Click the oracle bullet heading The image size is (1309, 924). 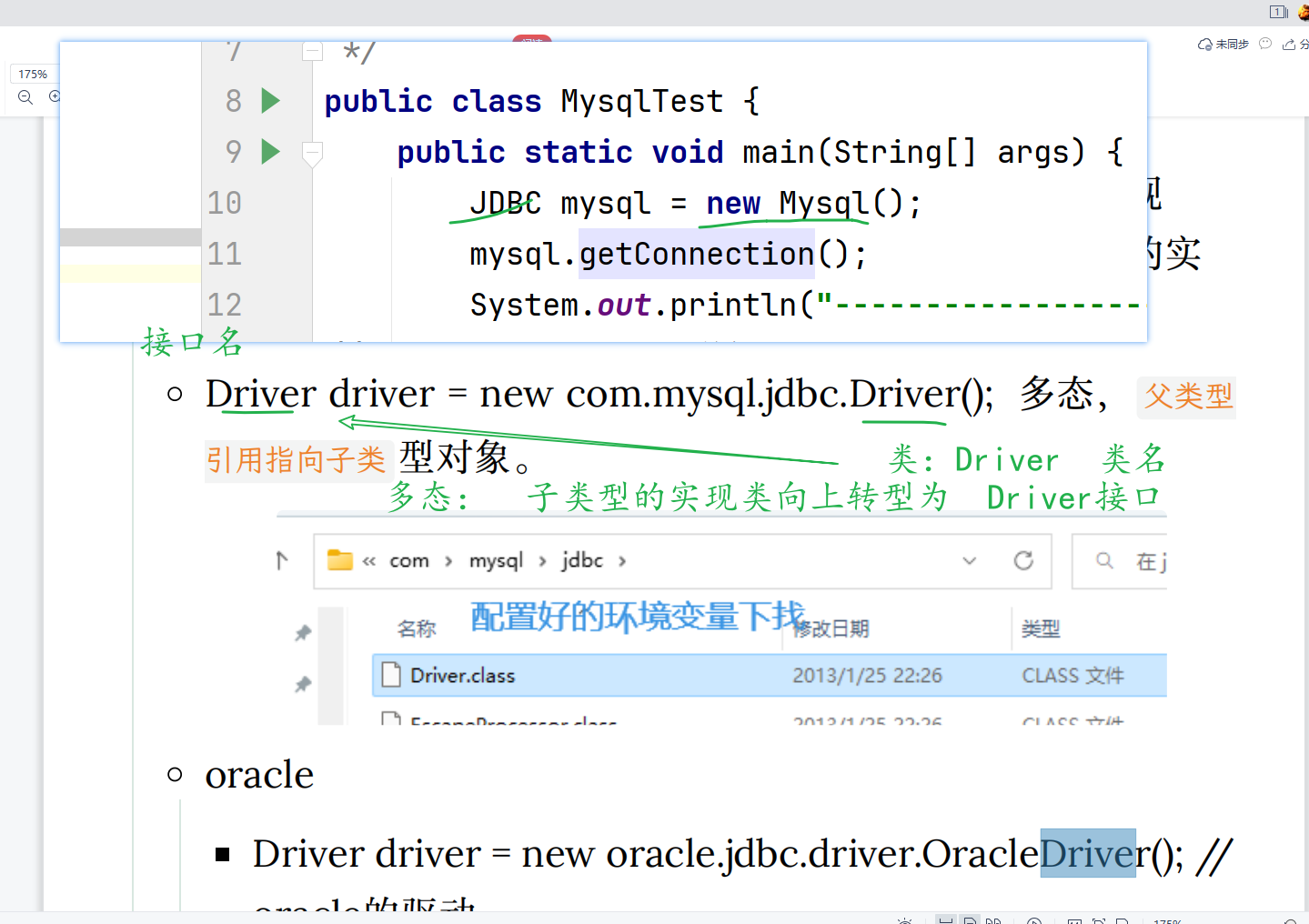click(x=259, y=775)
